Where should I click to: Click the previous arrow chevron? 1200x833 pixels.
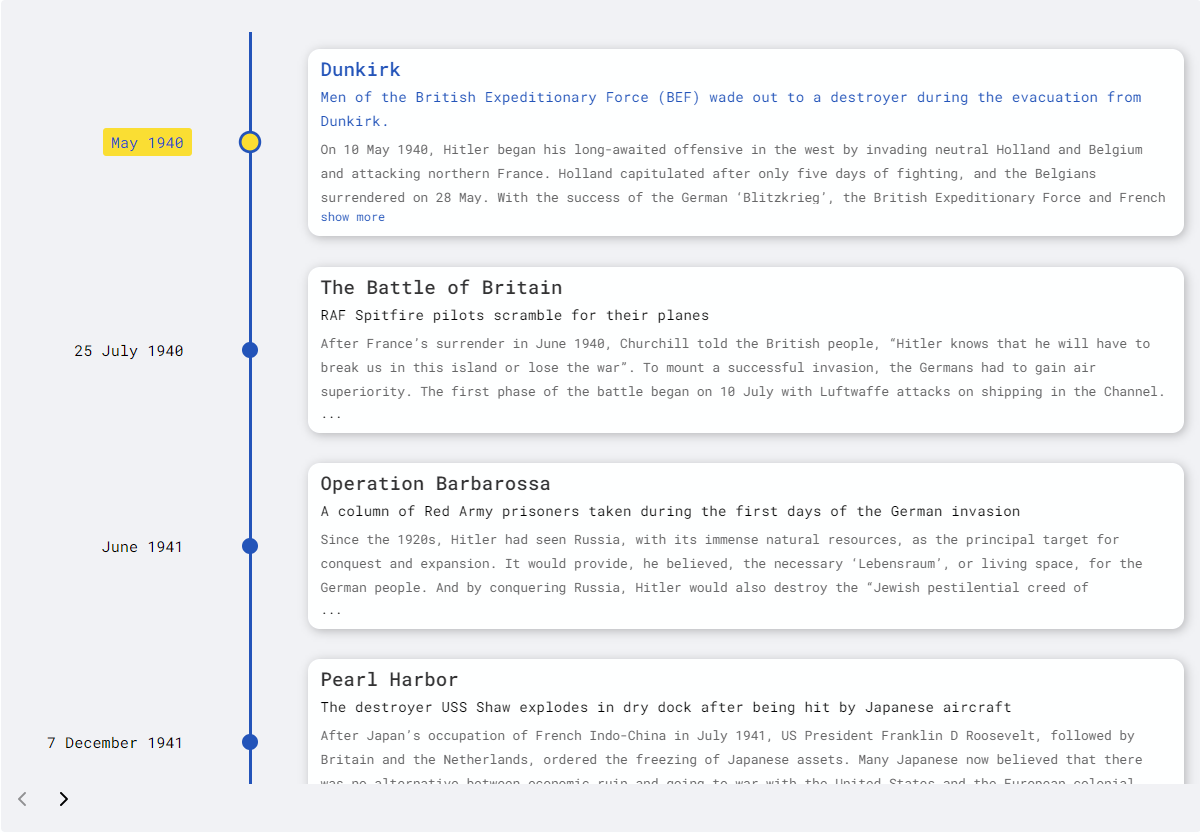[x=23, y=799]
